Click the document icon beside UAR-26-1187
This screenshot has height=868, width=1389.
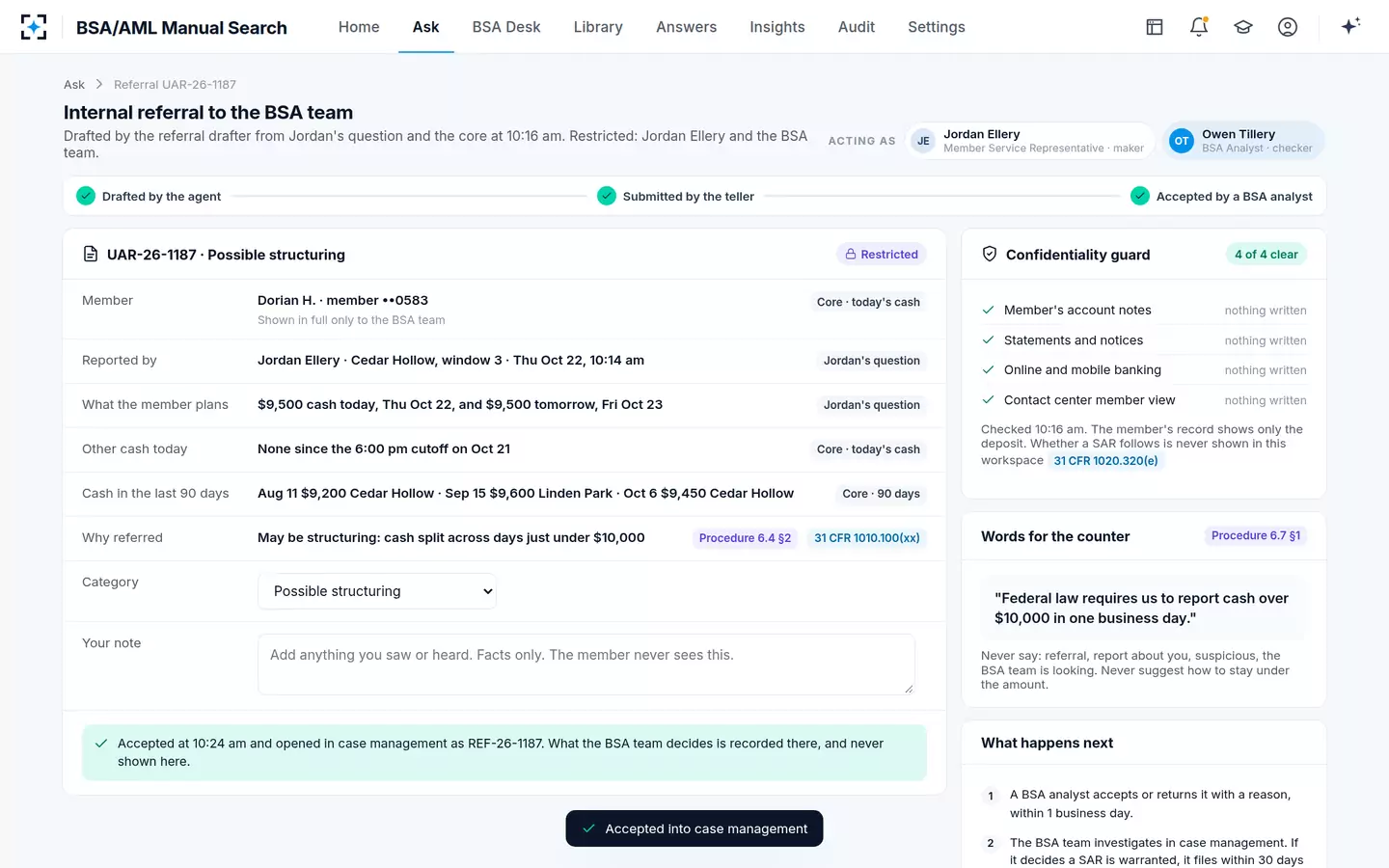coord(91,255)
